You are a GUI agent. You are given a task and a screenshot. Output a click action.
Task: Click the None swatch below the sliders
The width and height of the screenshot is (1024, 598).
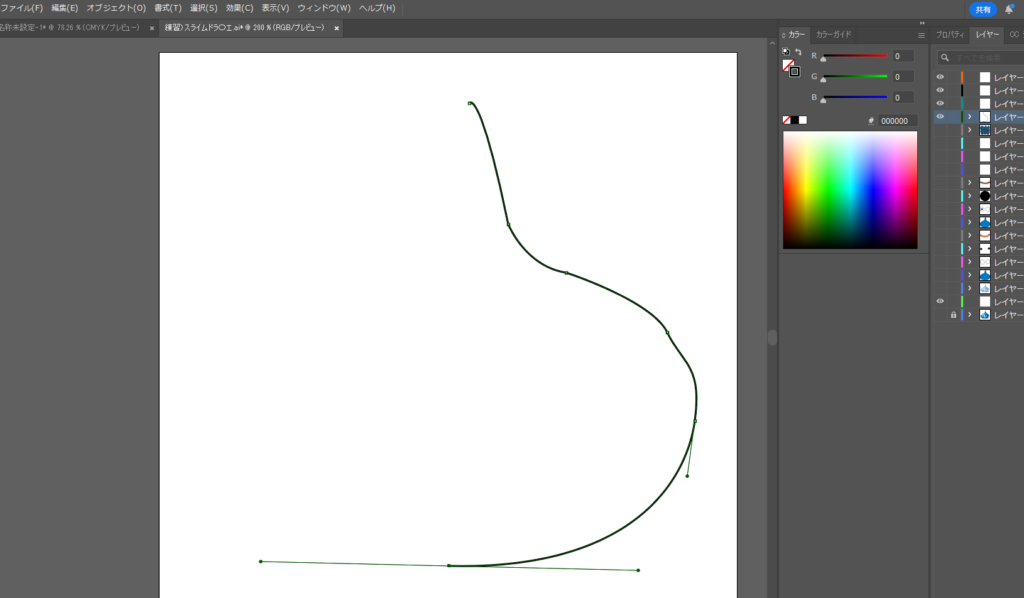click(787, 120)
